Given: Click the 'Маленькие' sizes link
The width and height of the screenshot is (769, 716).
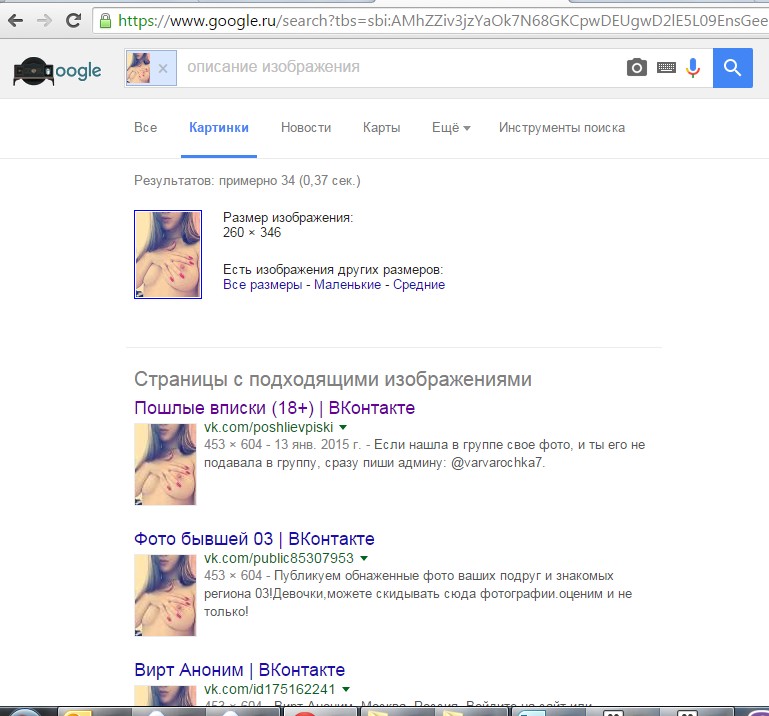Looking at the screenshot, I should coord(347,284).
